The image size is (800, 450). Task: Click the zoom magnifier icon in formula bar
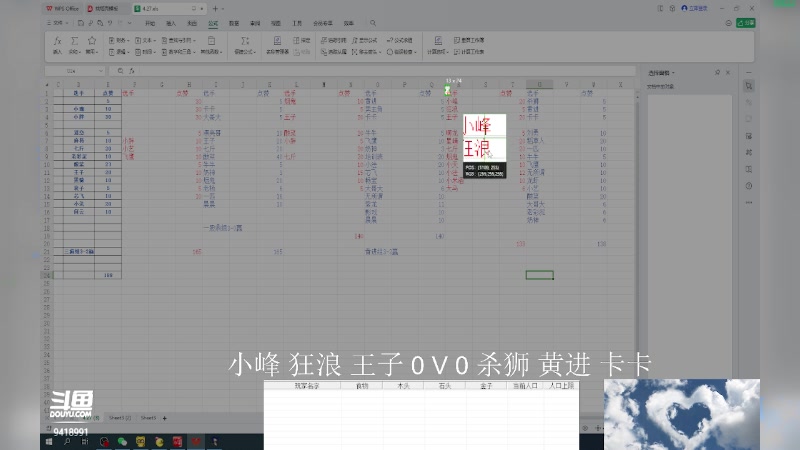point(120,71)
